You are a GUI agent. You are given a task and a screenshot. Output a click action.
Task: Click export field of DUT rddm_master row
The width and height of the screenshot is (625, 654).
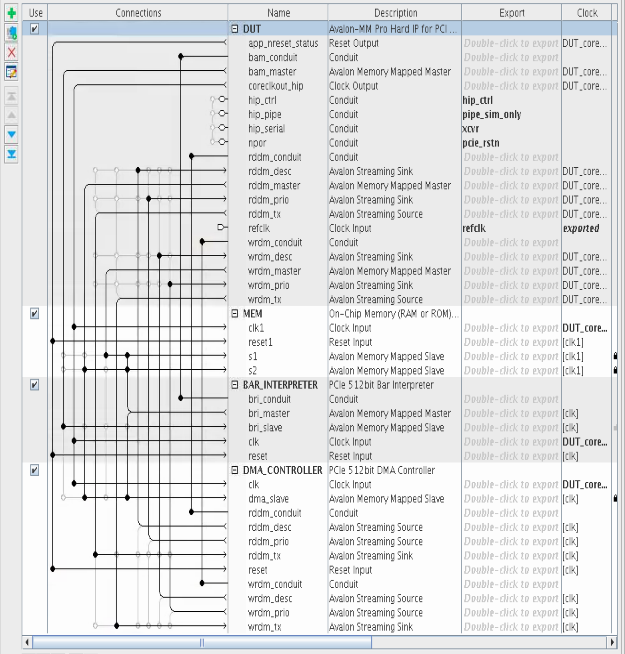click(x=511, y=186)
